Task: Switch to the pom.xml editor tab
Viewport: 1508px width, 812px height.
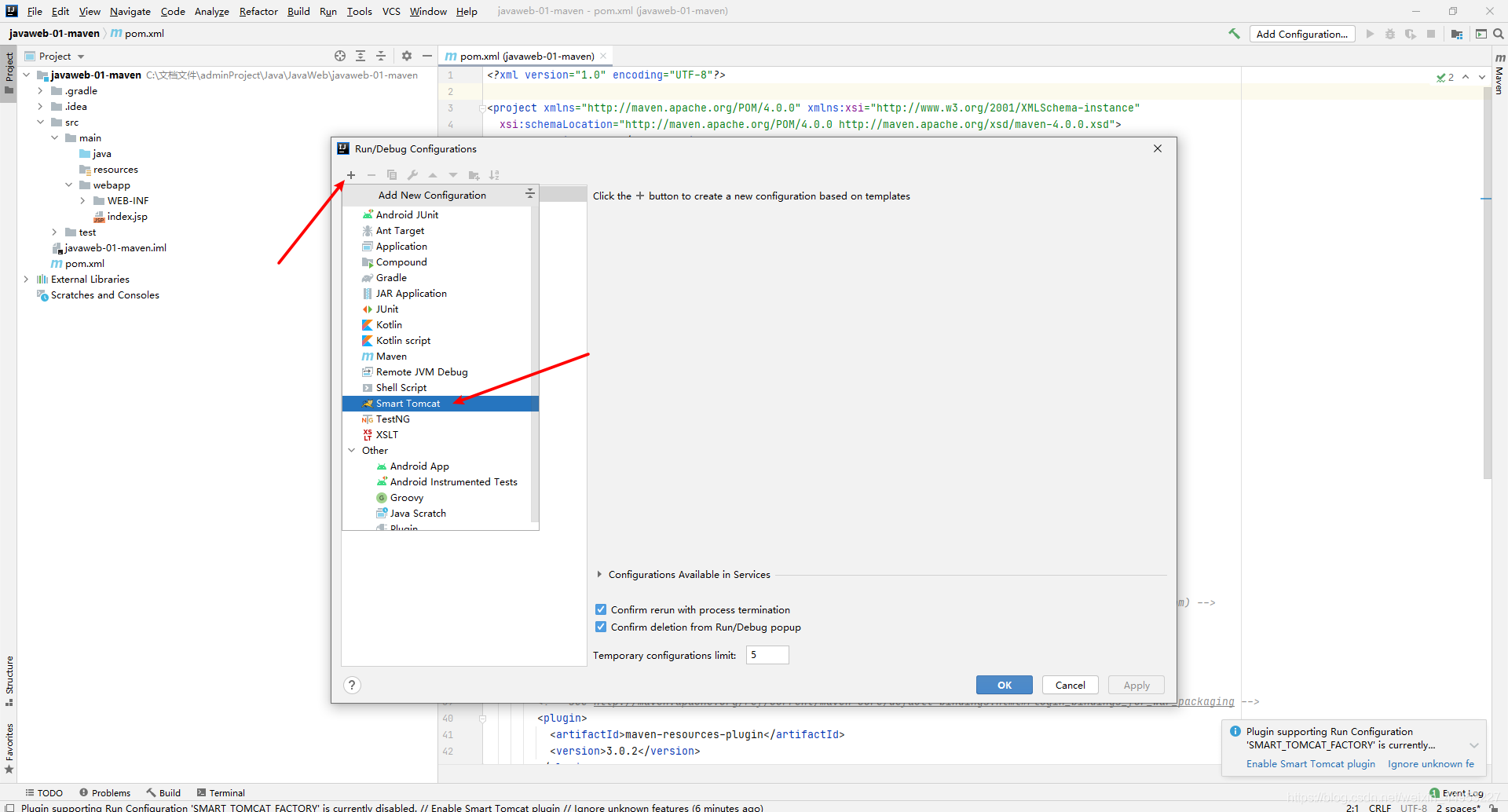Action: pos(526,56)
